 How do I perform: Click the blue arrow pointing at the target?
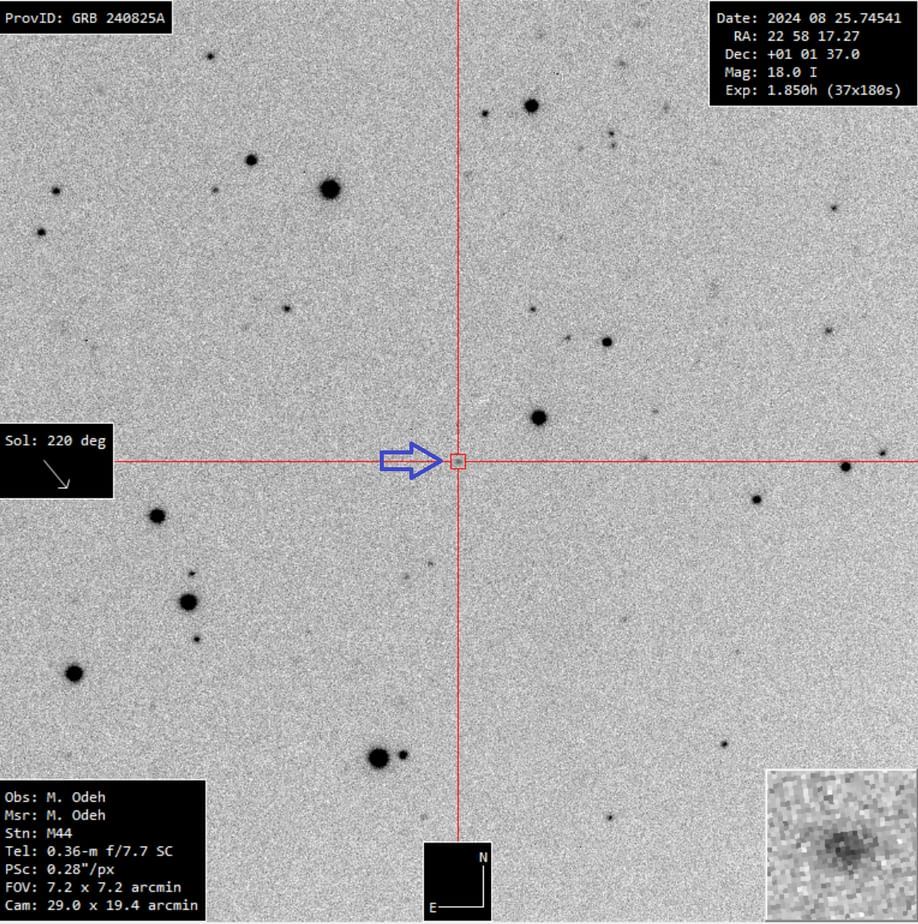[411, 461]
